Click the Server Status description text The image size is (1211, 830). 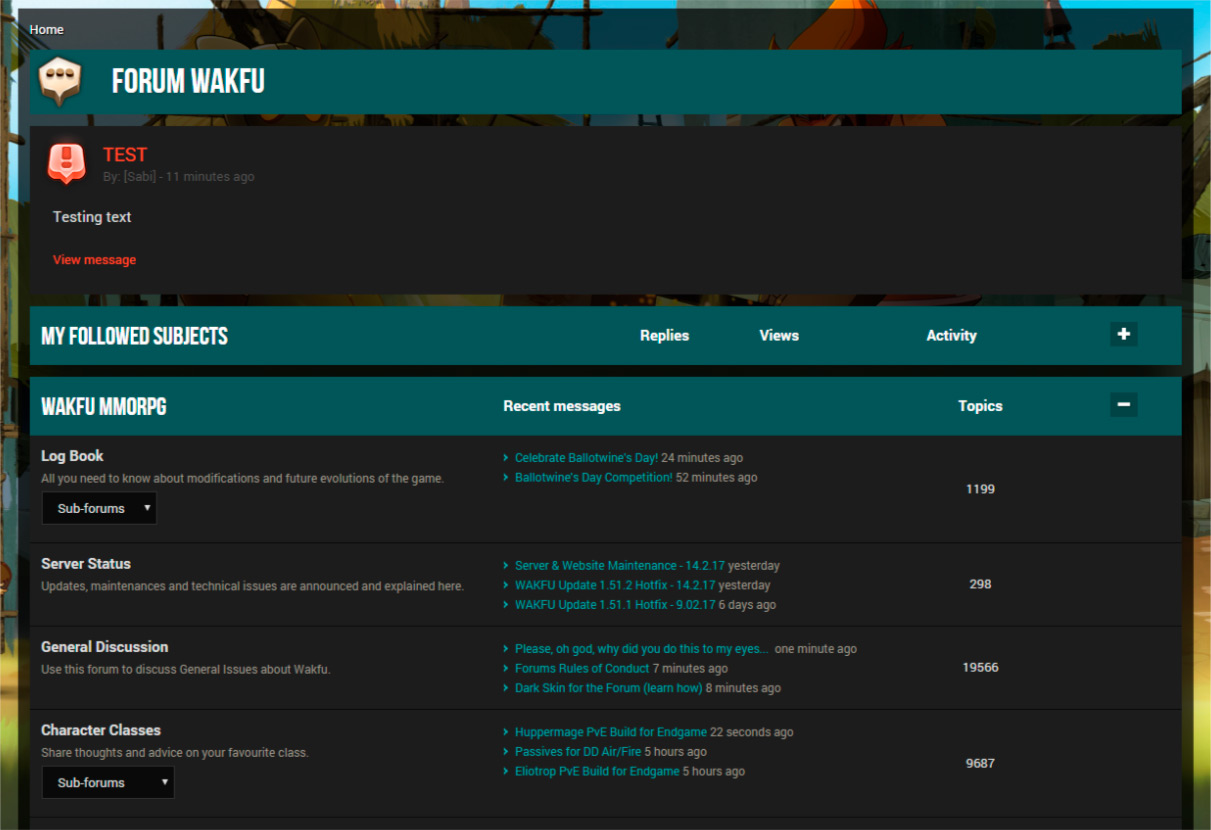coord(252,586)
